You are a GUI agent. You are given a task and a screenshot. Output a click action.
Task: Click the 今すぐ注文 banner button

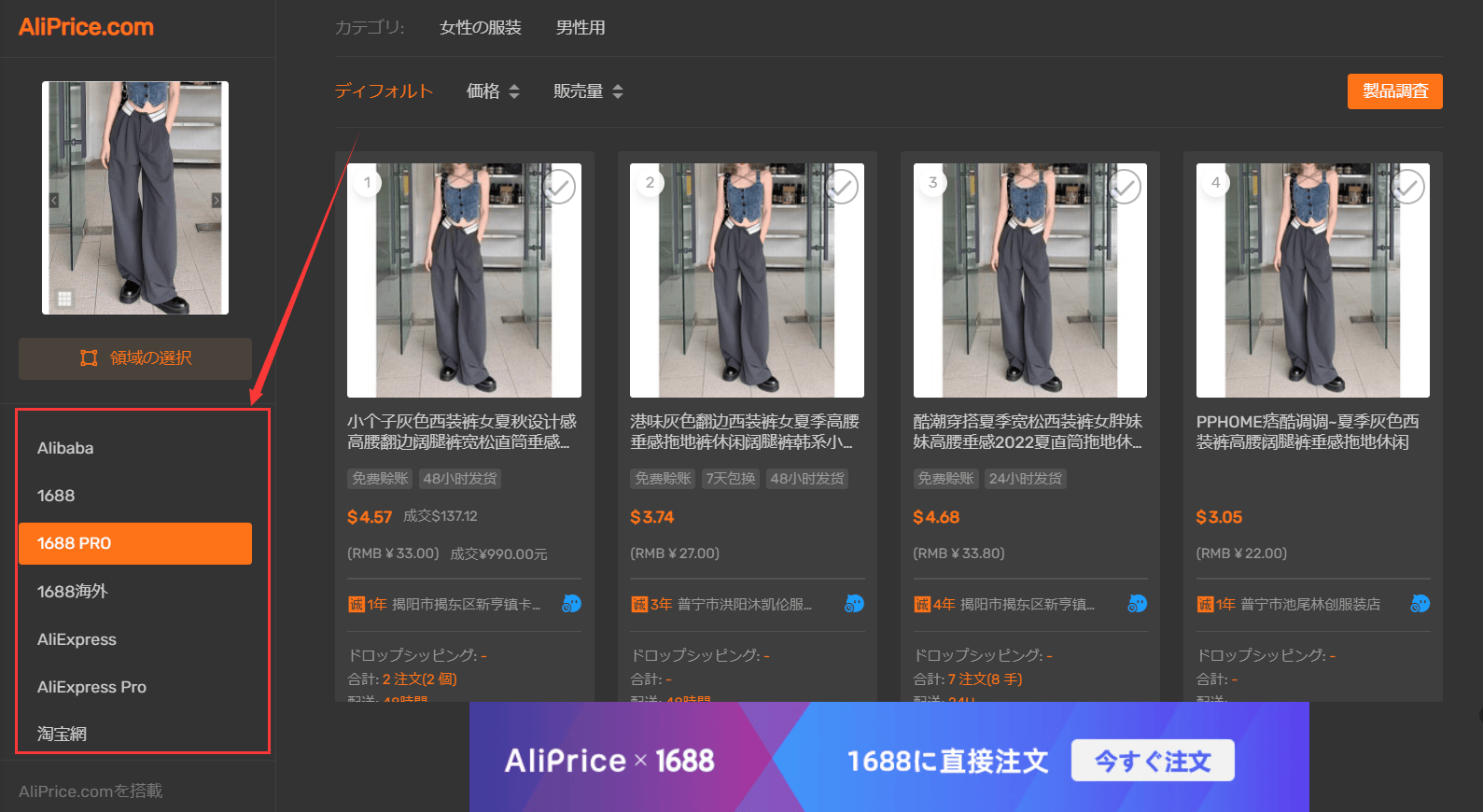point(1153,761)
